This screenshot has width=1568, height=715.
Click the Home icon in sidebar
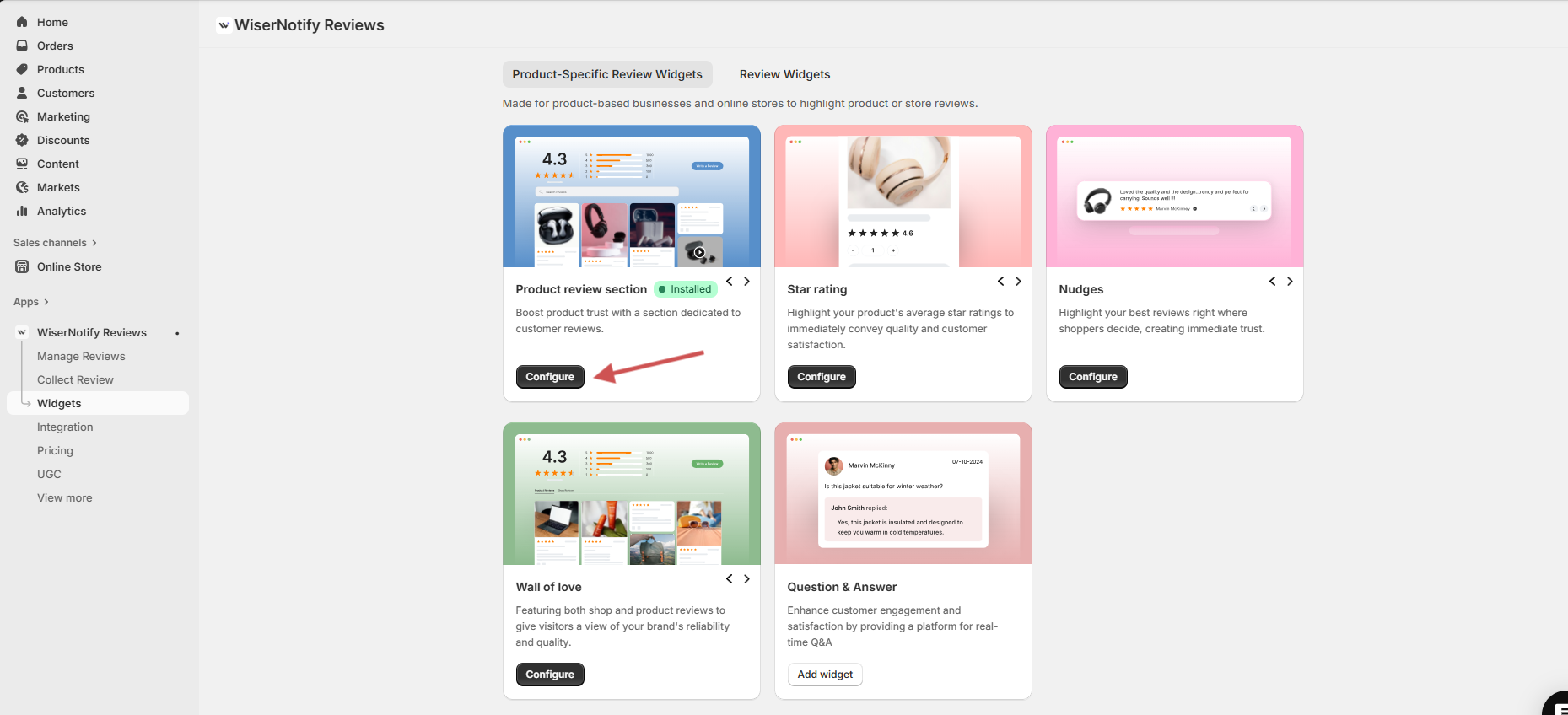coord(22,22)
